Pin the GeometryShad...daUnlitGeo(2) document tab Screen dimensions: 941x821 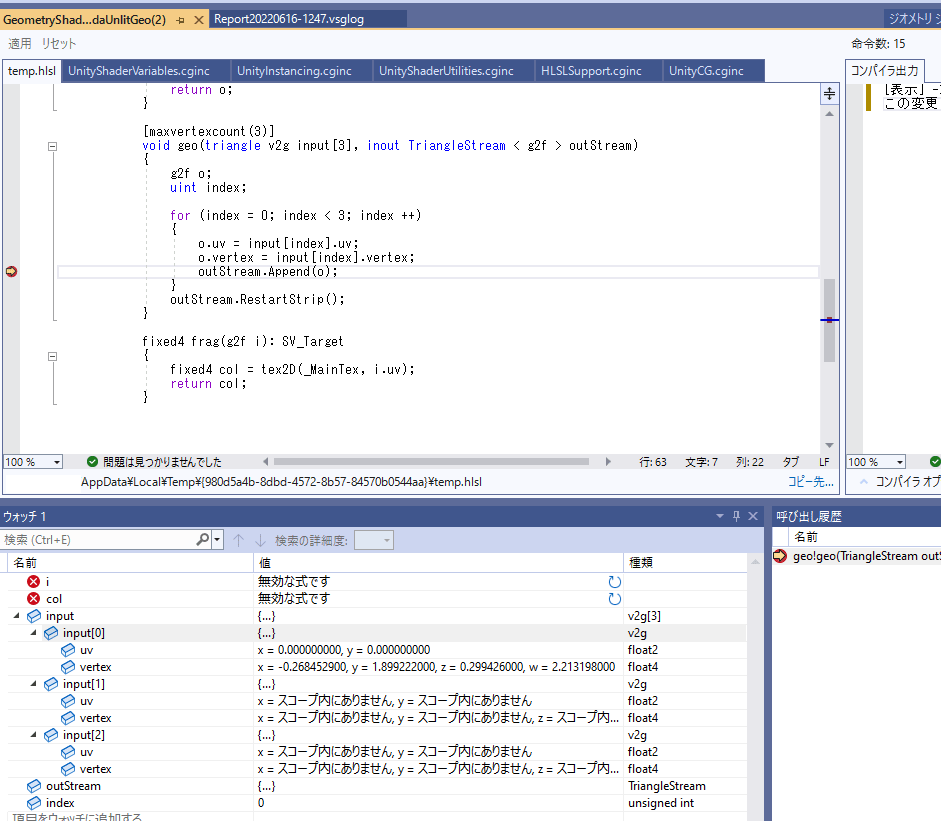point(181,20)
